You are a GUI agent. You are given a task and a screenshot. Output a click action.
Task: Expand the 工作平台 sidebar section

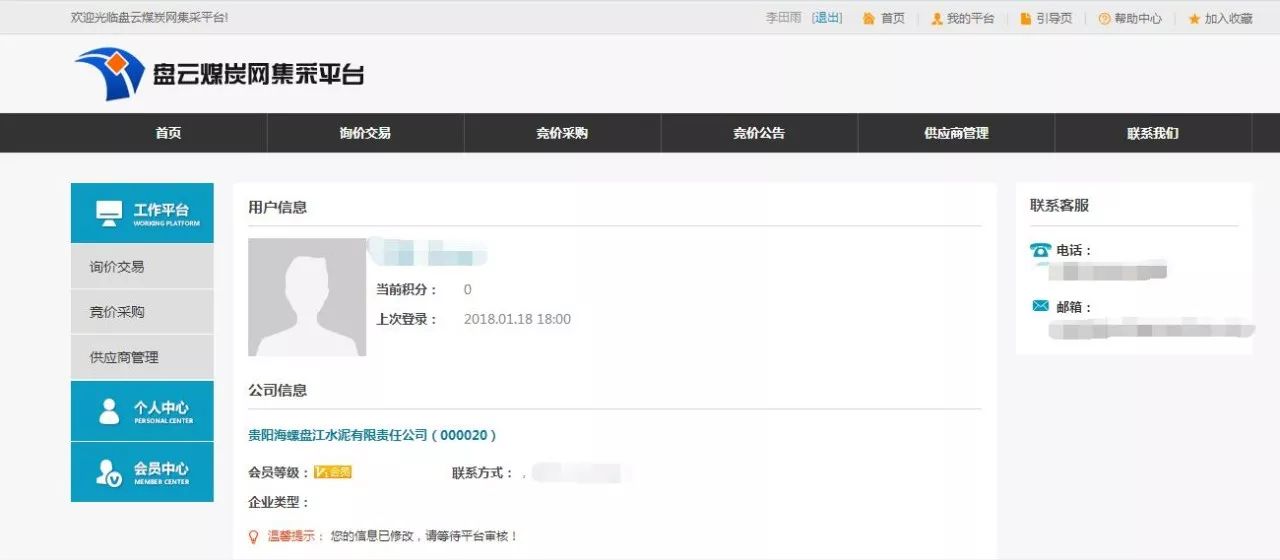pos(142,212)
